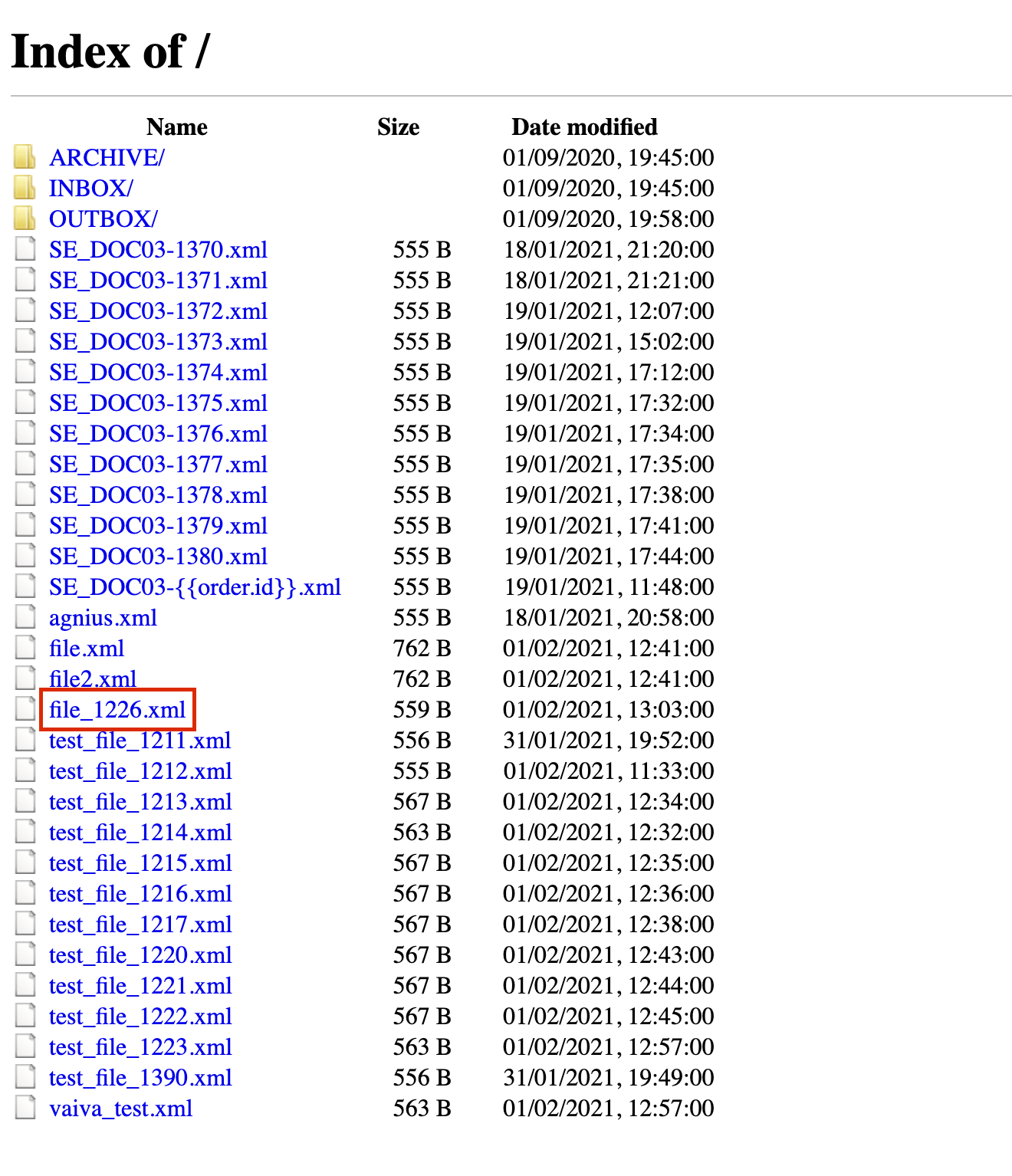The width and height of the screenshot is (1012, 1176).
Task: Click the INBOX folder icon
Action: click(24, 188)
